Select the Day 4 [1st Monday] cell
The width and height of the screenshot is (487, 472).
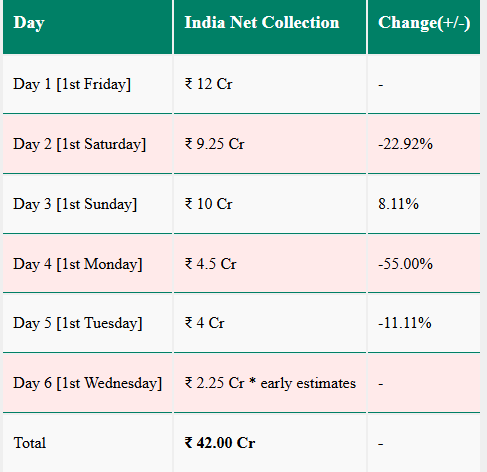(88, 264)
